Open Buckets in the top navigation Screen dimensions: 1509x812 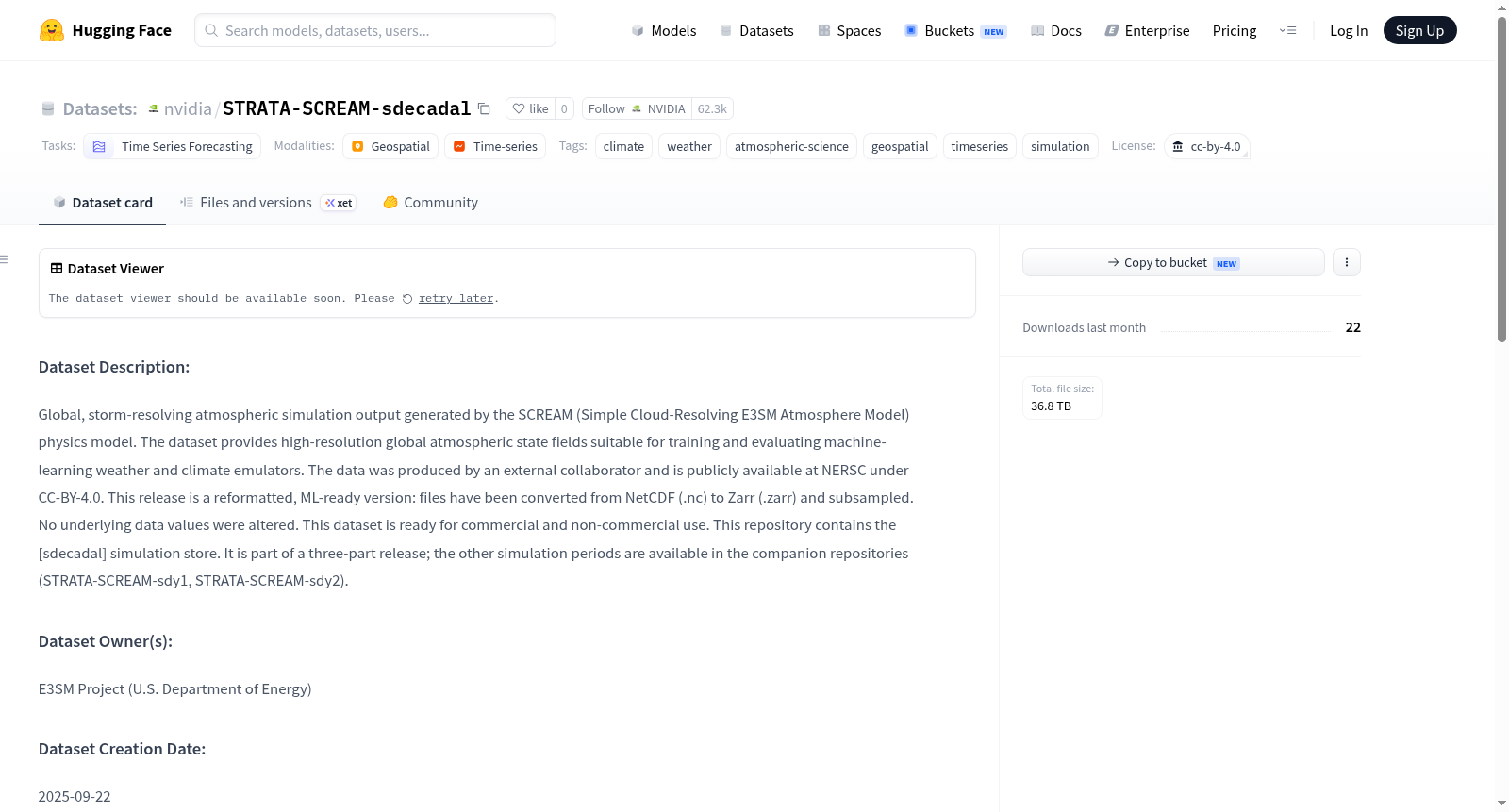coord(955,30)
